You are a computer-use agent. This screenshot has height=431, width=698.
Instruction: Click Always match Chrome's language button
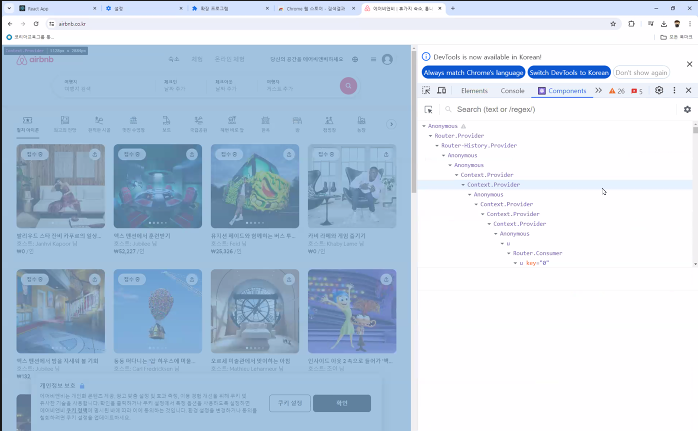474,73
